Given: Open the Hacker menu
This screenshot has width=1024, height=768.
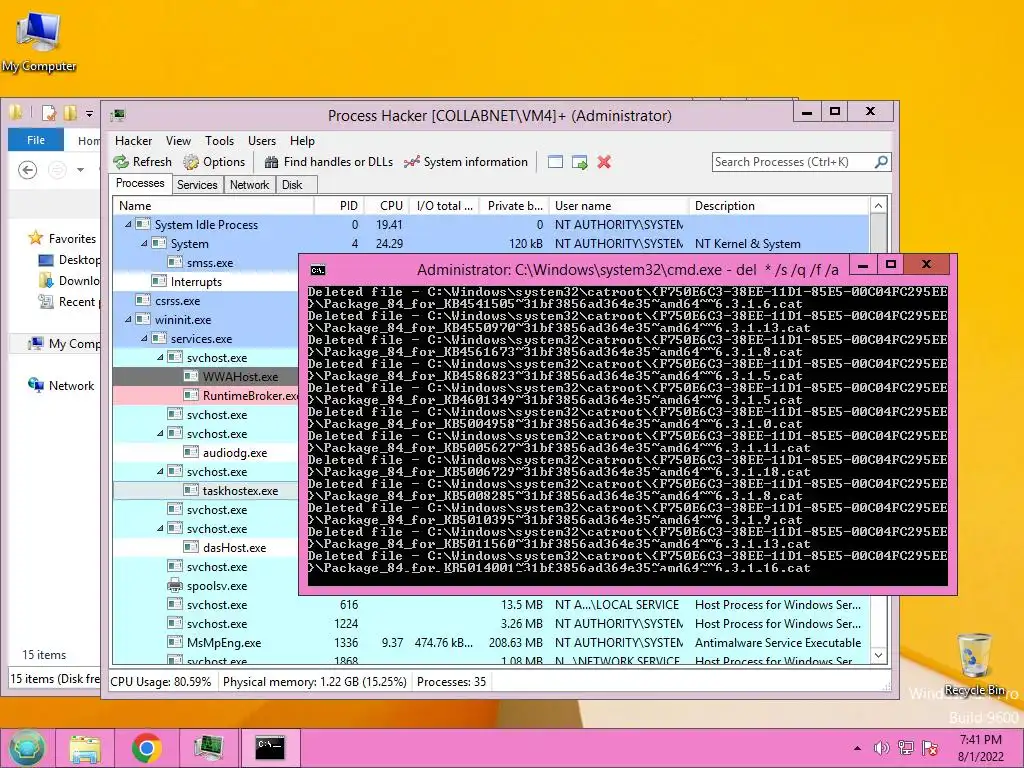Looking at the screenshot, I should pos(133,141).
